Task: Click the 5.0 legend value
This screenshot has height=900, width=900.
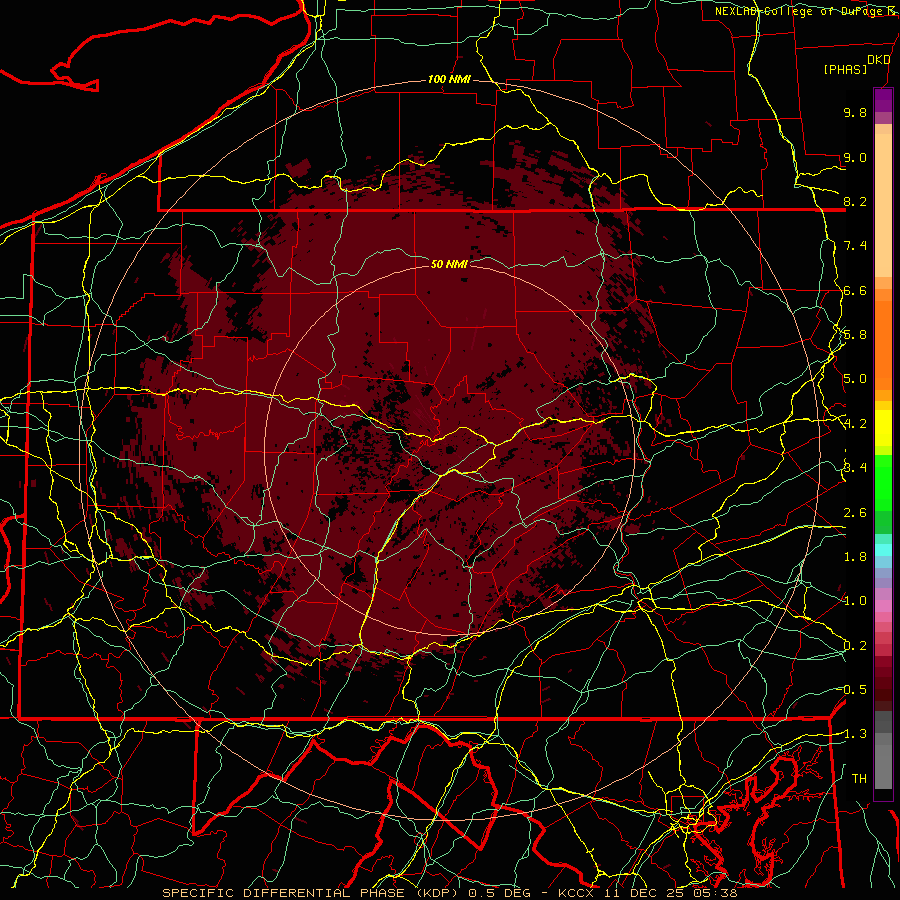Action: (855, 379)
